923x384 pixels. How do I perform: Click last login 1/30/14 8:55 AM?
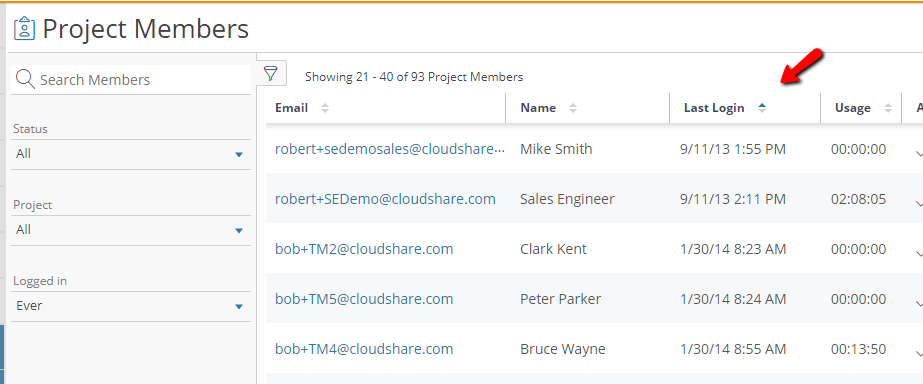coord(733,349)
